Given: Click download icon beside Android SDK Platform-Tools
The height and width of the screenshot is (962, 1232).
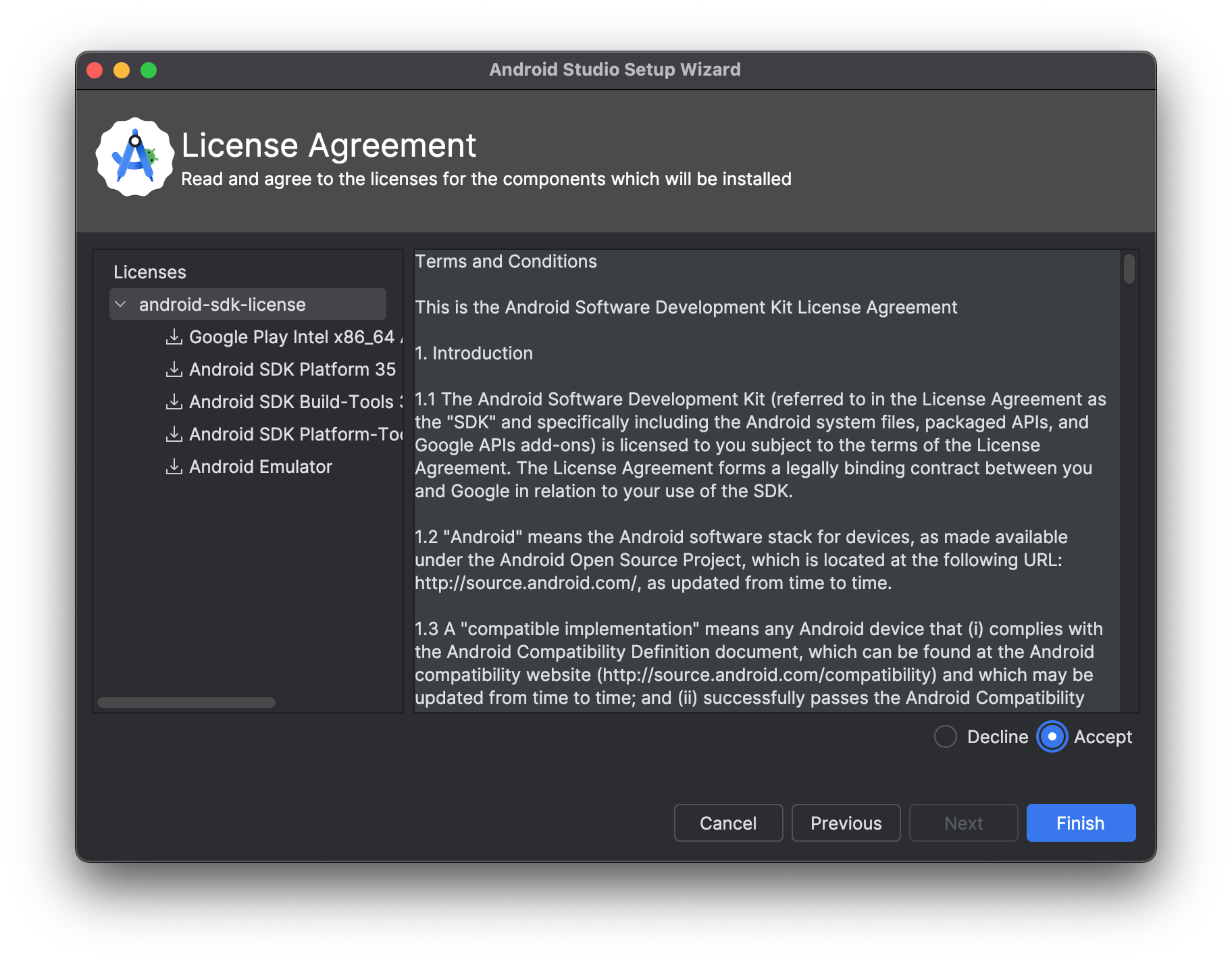Looking at the screenshot, I should coord(174,434).
